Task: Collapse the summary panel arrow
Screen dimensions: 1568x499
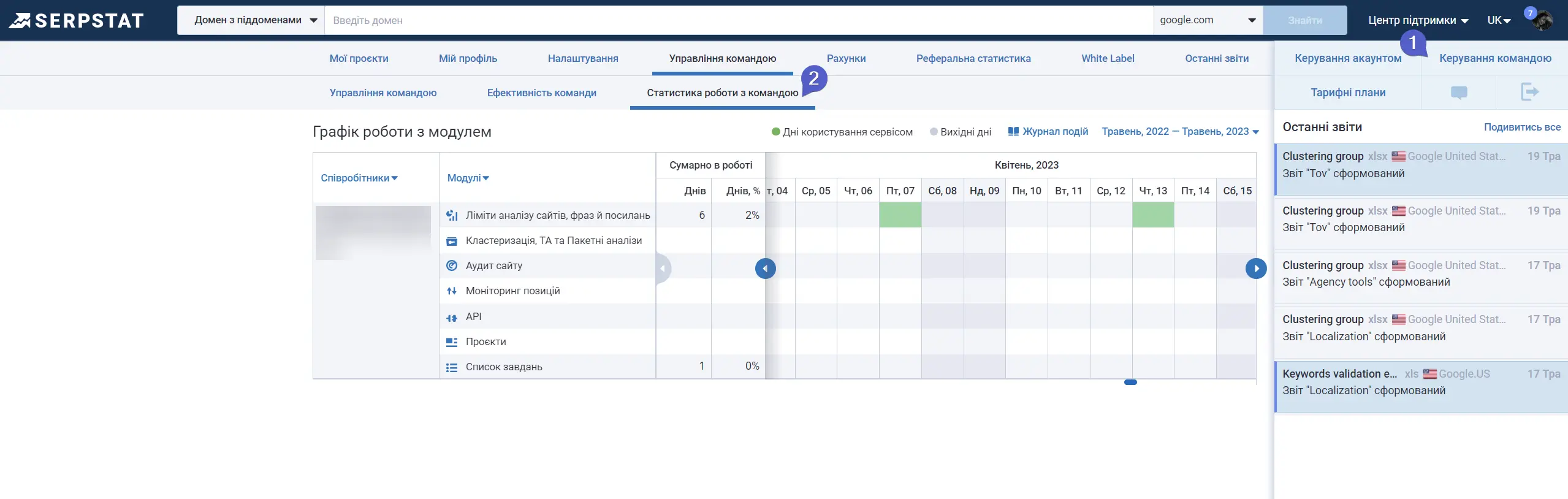Action: pyautogui.click(x=663, y=269)
